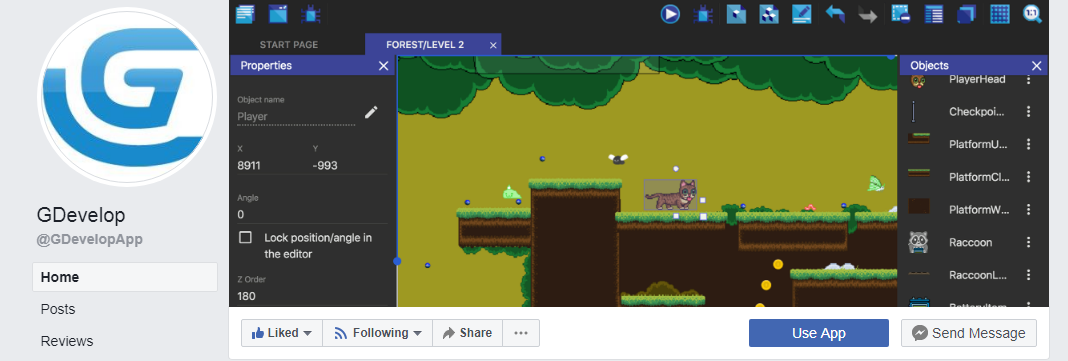Click the greyed-out redo arrow icon

(868, 14)
